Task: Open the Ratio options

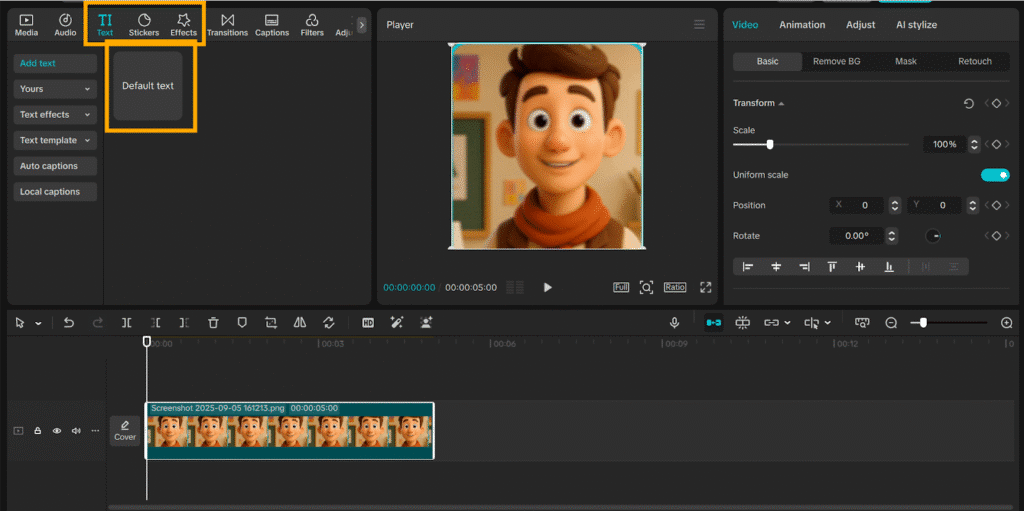Action: pos(675,287)
